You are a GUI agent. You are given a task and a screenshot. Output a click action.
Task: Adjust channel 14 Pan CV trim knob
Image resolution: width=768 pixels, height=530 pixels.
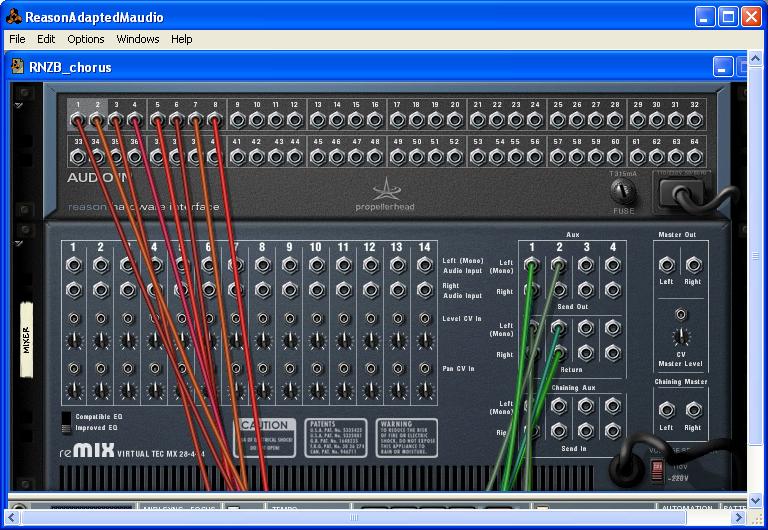click(425, 390)
